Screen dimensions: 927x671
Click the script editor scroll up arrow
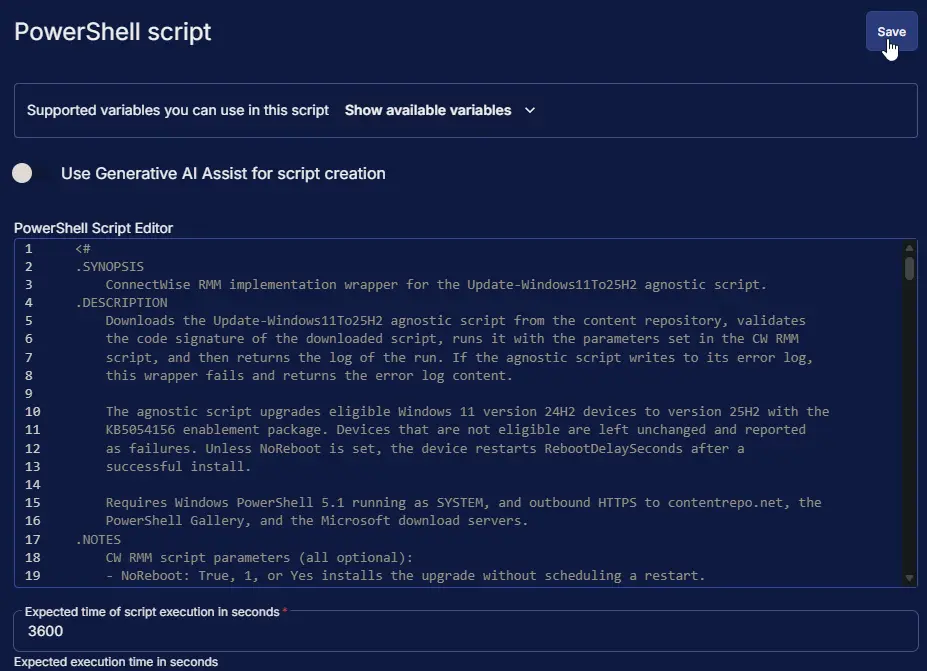(x=909, y=248)
